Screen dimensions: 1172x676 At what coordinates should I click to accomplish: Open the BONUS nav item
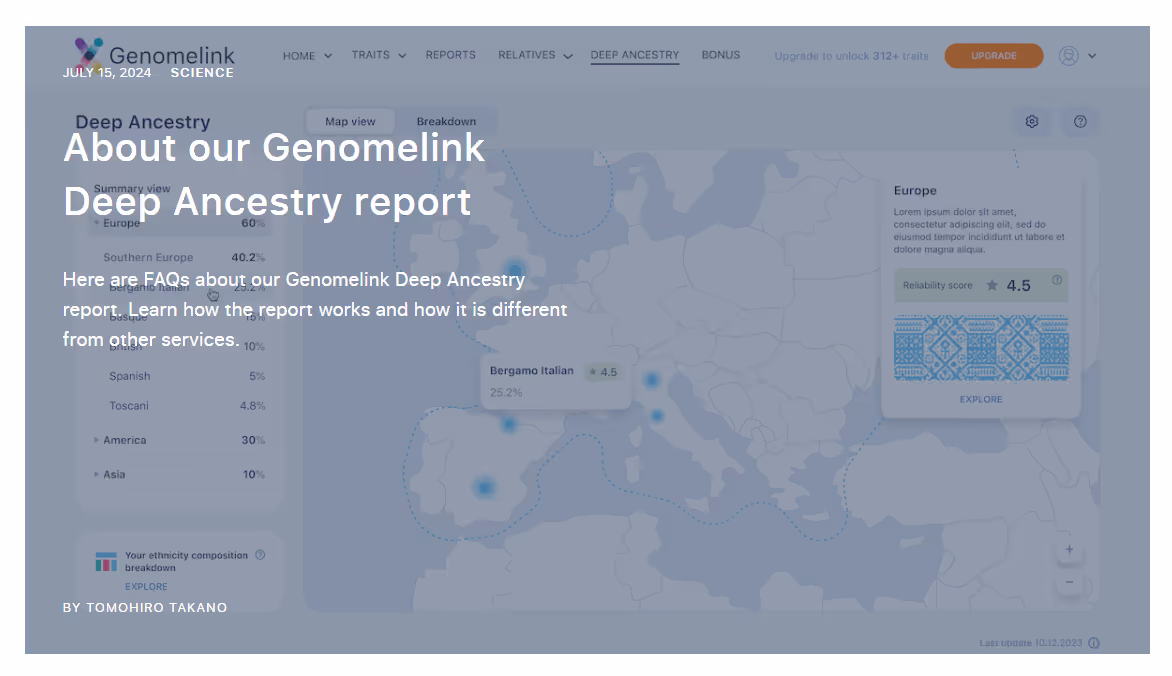coord(721,55)
